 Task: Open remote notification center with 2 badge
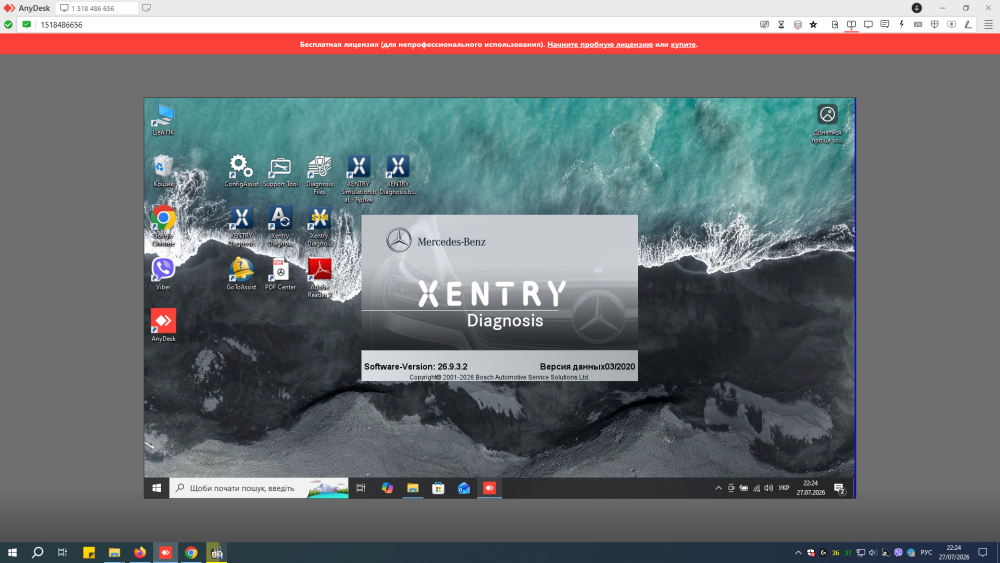tap(839, 488)
